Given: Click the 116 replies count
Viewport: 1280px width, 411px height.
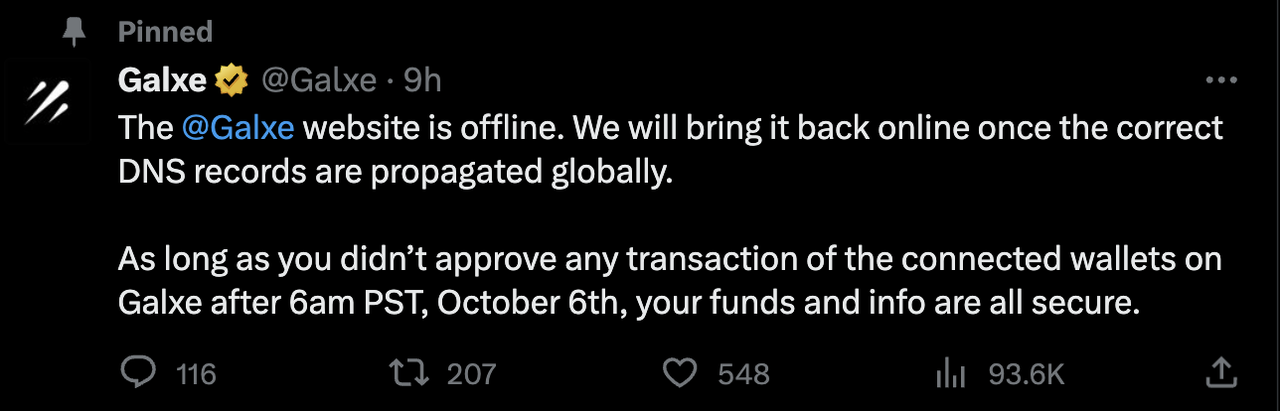Looking at the screenshot, I should click(196, 375).
